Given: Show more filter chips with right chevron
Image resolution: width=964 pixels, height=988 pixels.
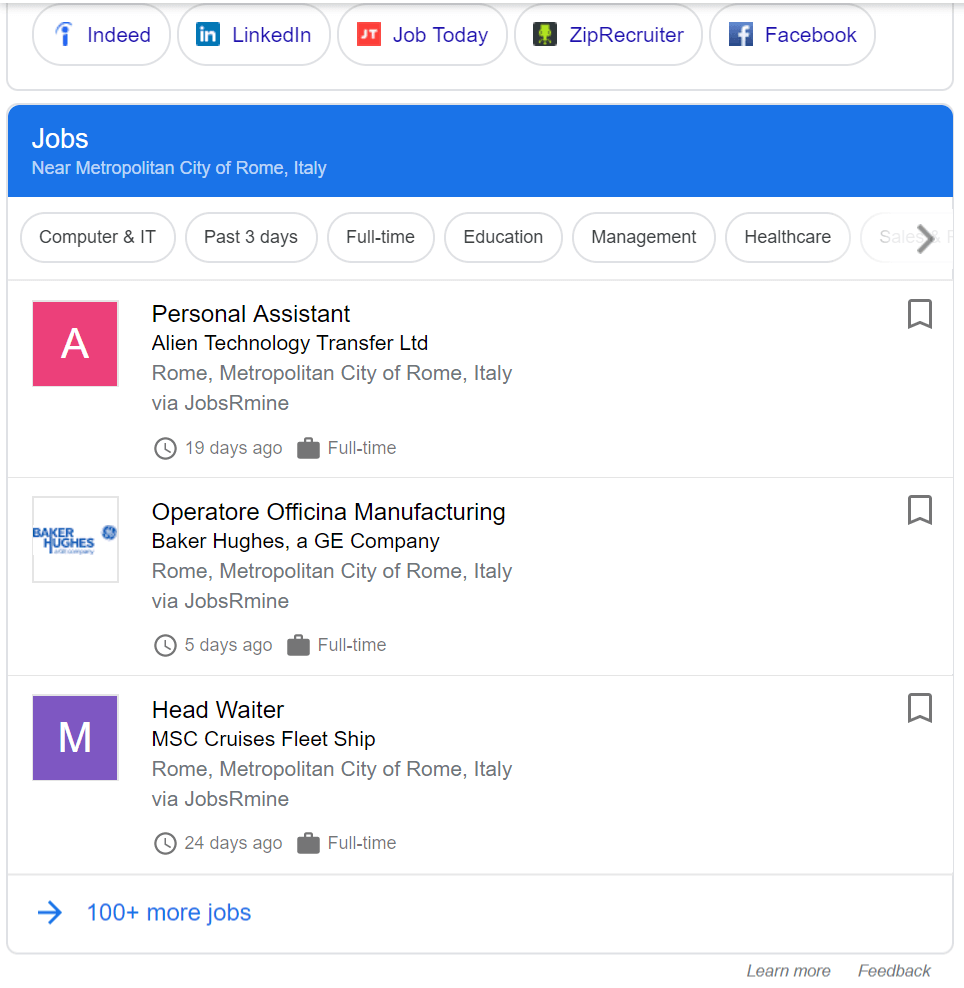Looking at the screenshot, I should click(x=925, y=239).
